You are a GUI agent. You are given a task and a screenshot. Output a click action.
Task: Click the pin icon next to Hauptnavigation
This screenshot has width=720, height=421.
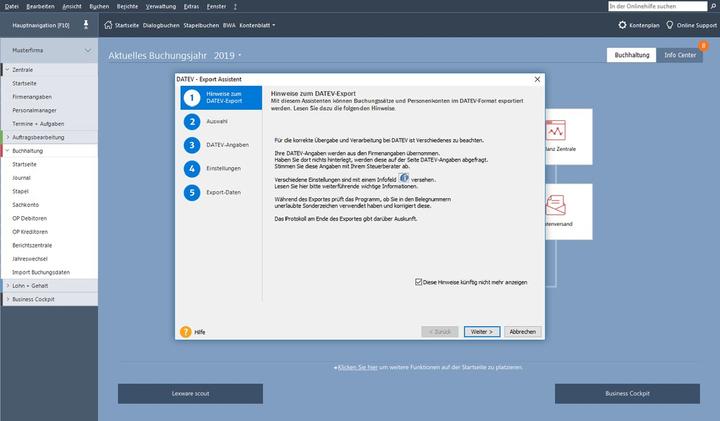point(86,25)
